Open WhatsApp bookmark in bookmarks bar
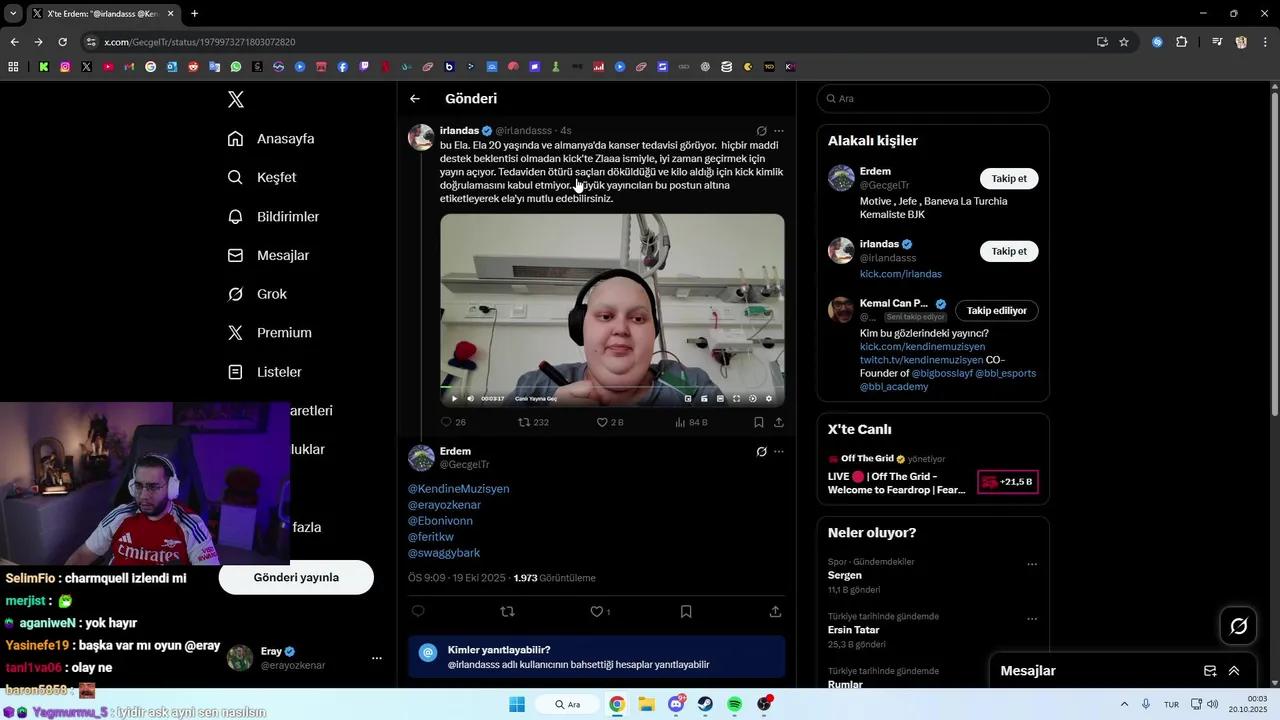Viewport: 1280px width, 720px height. tap(236, 67)
